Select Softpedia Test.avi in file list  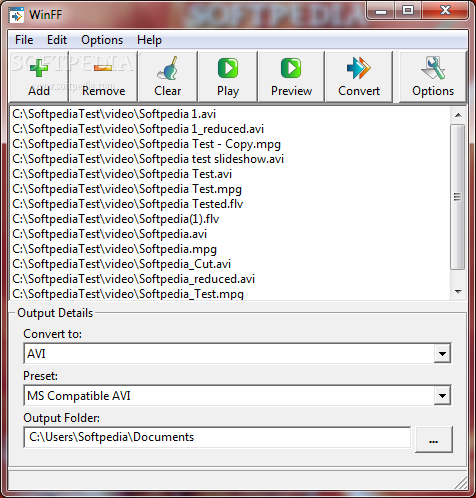click(x=122, y=174)
